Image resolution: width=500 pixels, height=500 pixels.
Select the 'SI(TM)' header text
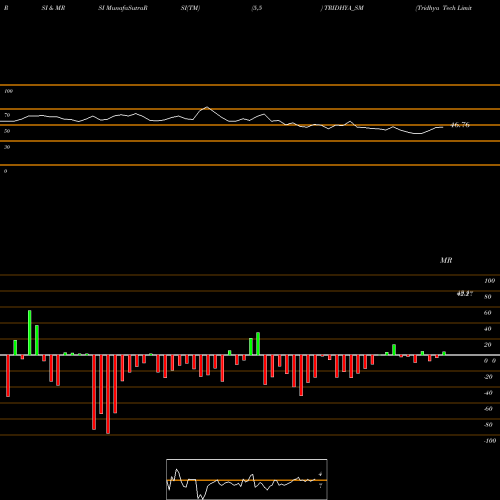click(190, 8)
